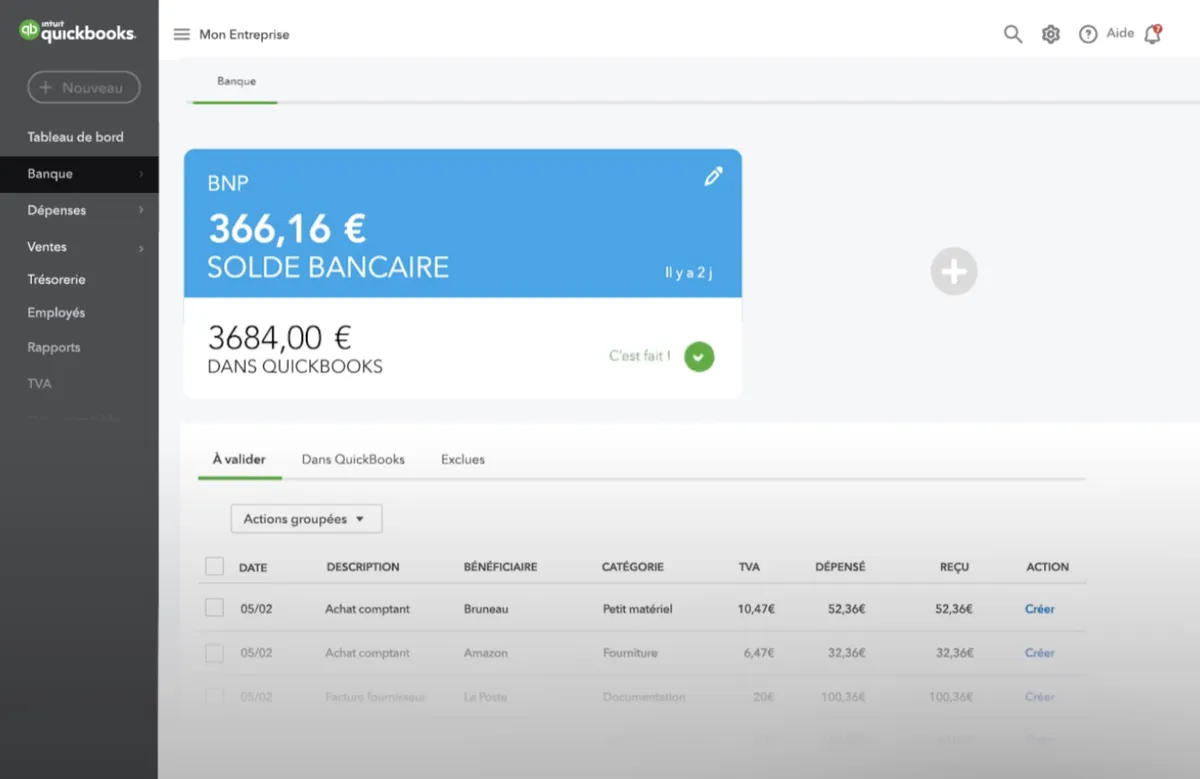The height and width of the screenshot is (779, 1200).
Task: Select the Banque tab at top
Action: [x=236, y=82]
